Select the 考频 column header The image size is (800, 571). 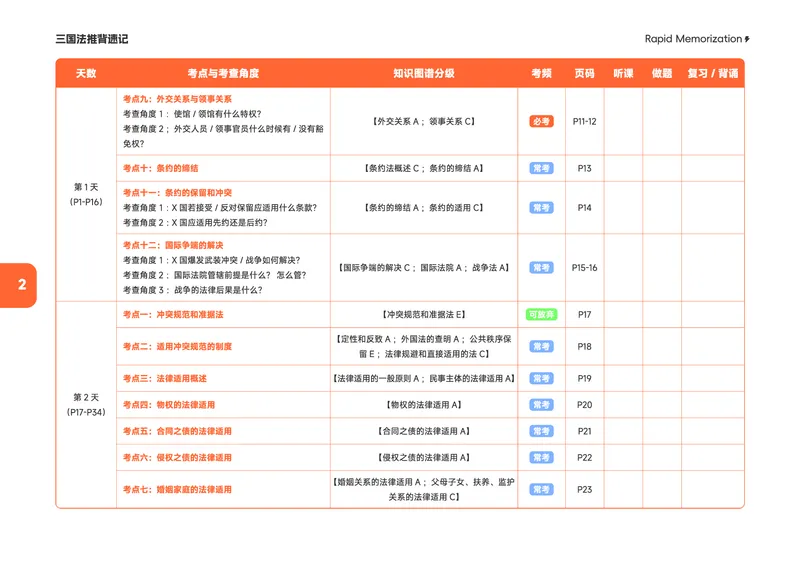click(x=541, y=73)
